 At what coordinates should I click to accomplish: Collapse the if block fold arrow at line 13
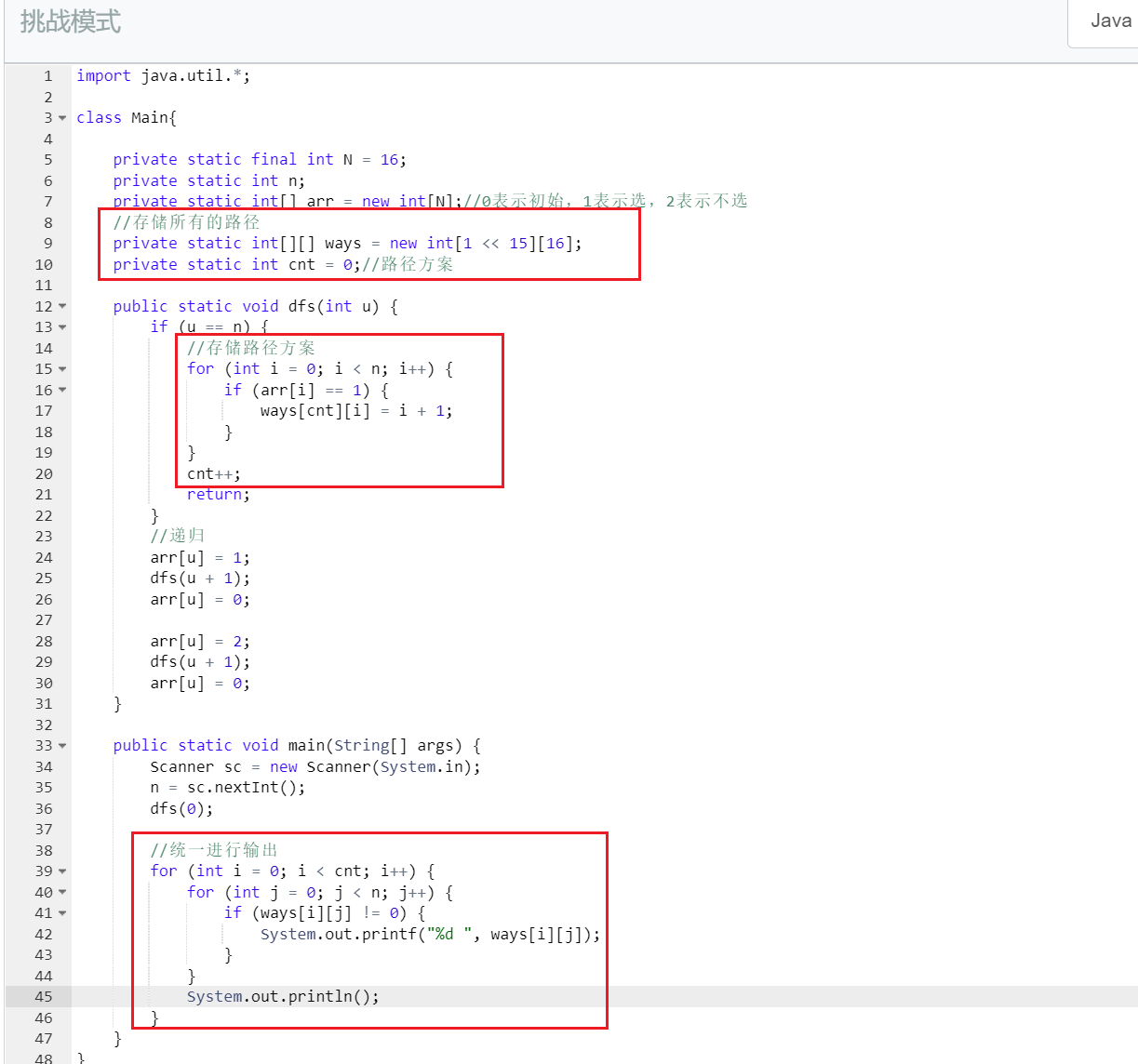pyautogui.click(x=62, y=327)
